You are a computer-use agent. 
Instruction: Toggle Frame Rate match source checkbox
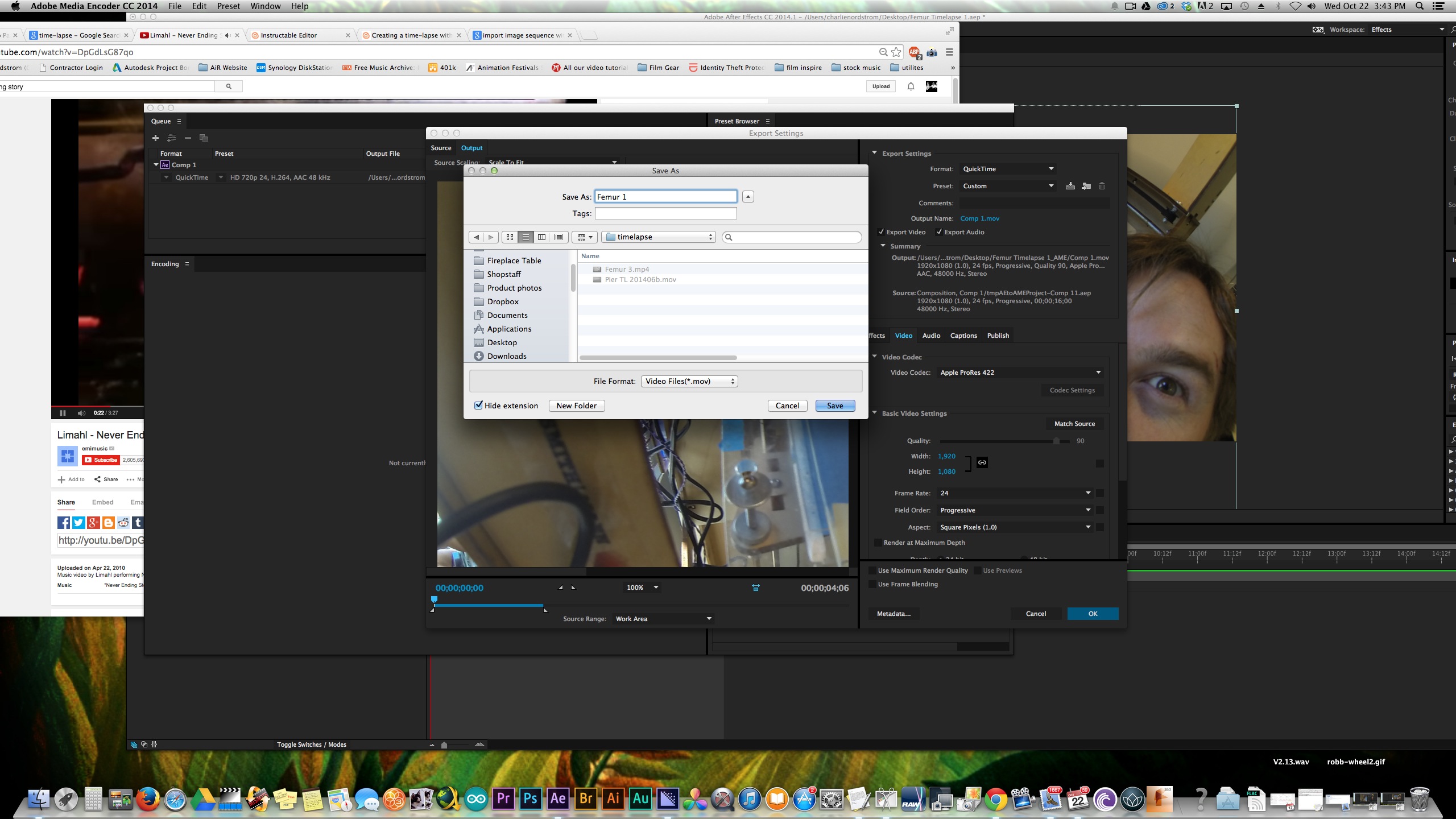tap(1100, 493)
